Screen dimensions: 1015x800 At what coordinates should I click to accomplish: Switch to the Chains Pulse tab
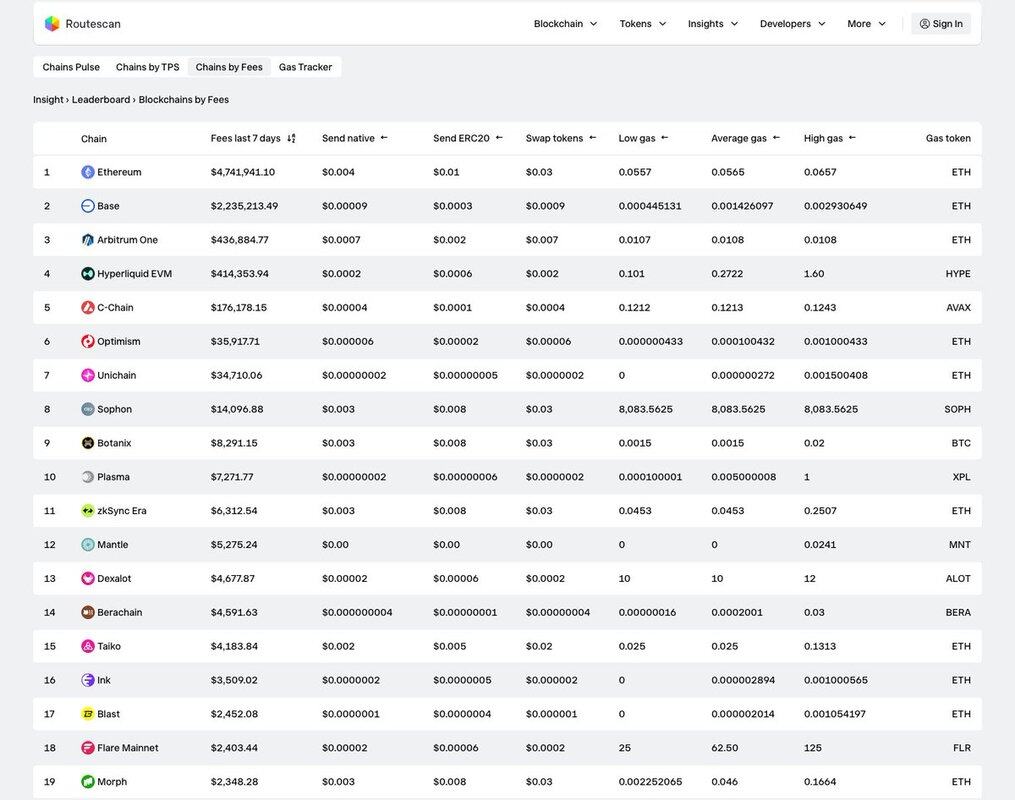tap(71, 67)
